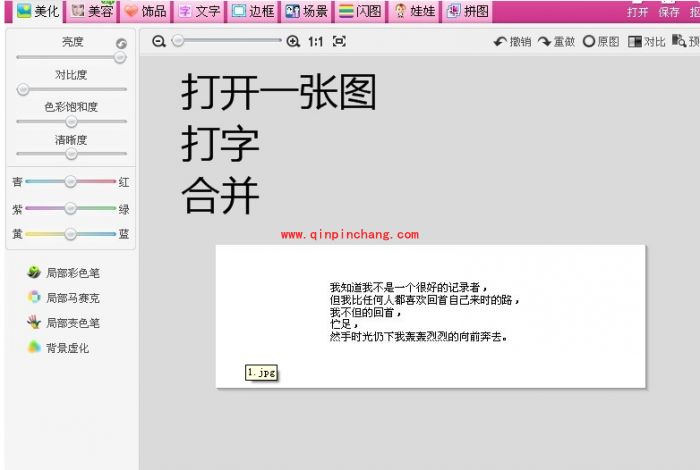The height and width of the screenshot is (470, 700).
Task: Click the cyan-red color balance slider
Action: click(x=70, y=181)
